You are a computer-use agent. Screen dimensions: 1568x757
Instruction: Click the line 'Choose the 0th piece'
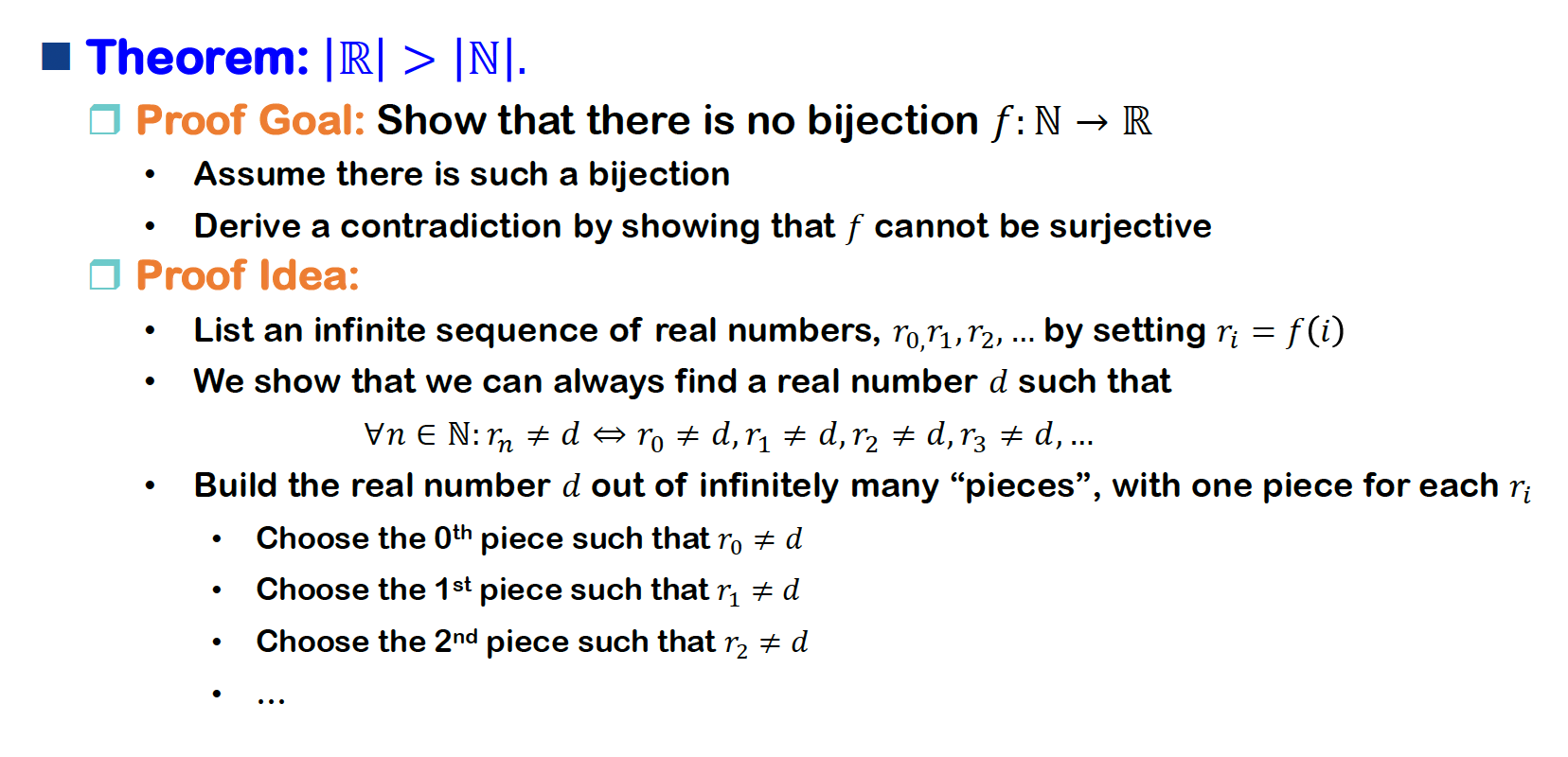pos(528,538)
